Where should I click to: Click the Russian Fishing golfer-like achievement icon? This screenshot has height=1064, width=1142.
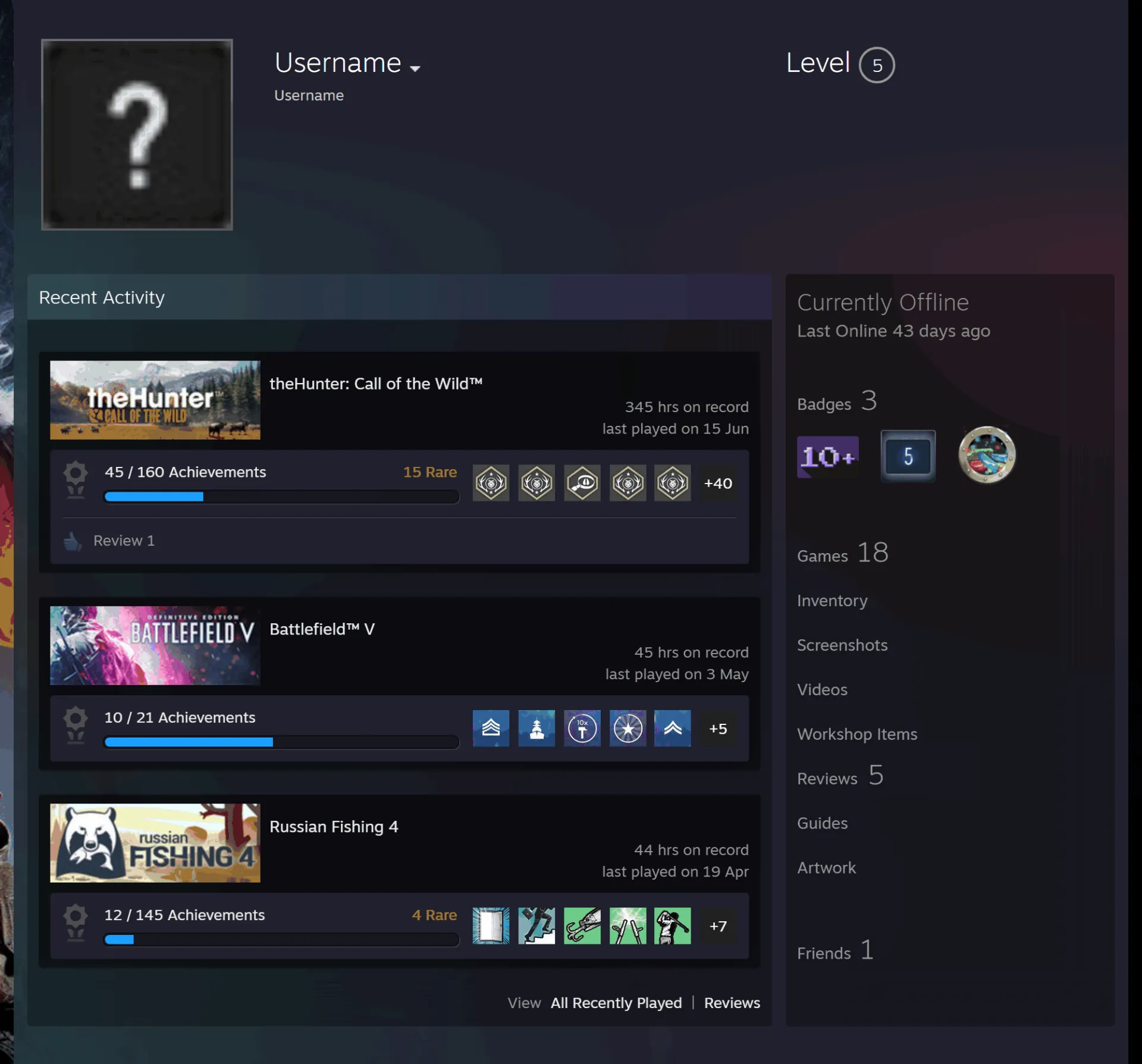[x=673, y=925]
